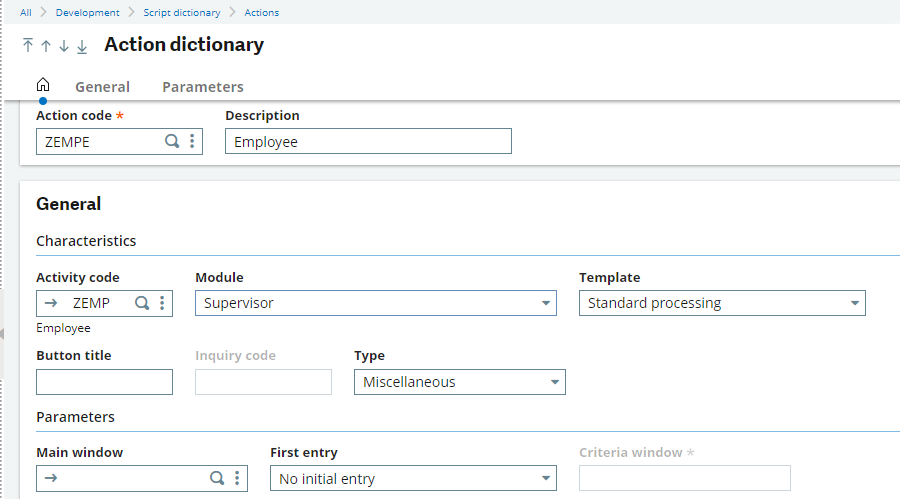Screen dimensions: 900x499
Task: Open the First entry dropdown
Action: (413, 478)
